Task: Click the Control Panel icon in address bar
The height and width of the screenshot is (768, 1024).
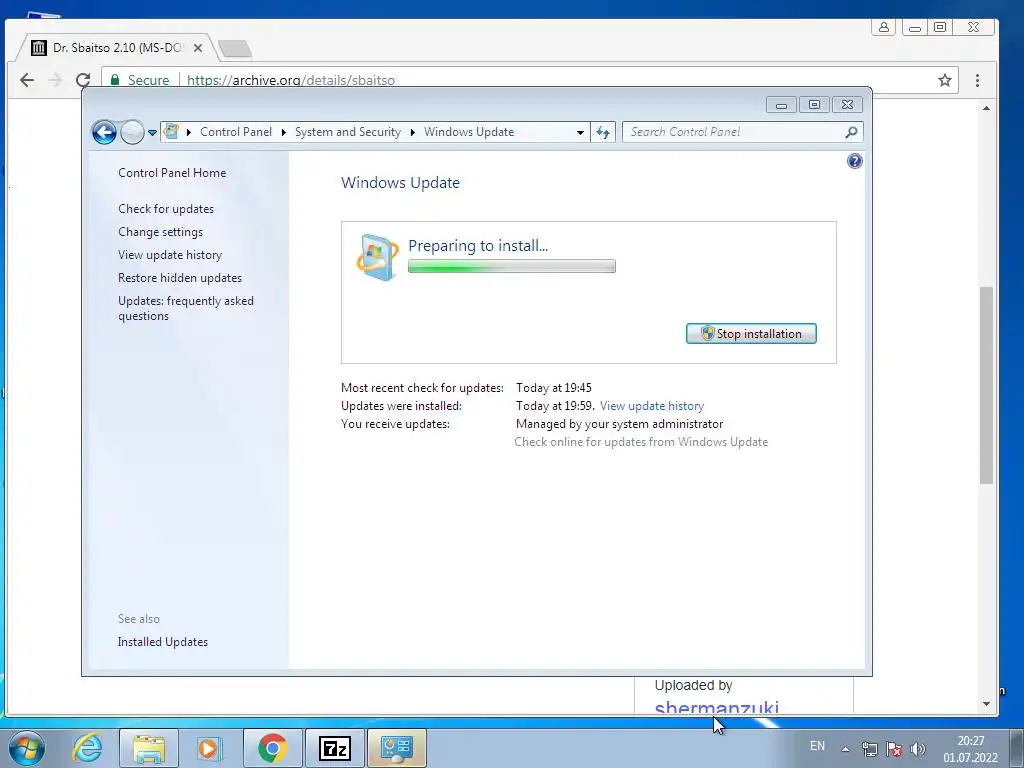Action: (171, 131)
